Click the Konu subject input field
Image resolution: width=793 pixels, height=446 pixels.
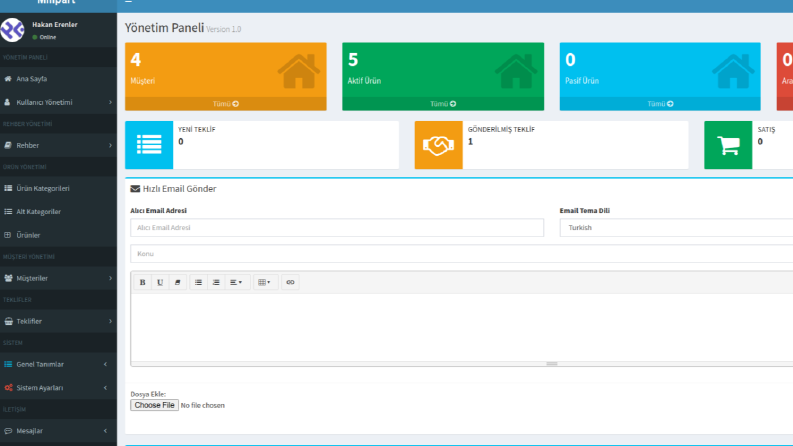(461, 253)
